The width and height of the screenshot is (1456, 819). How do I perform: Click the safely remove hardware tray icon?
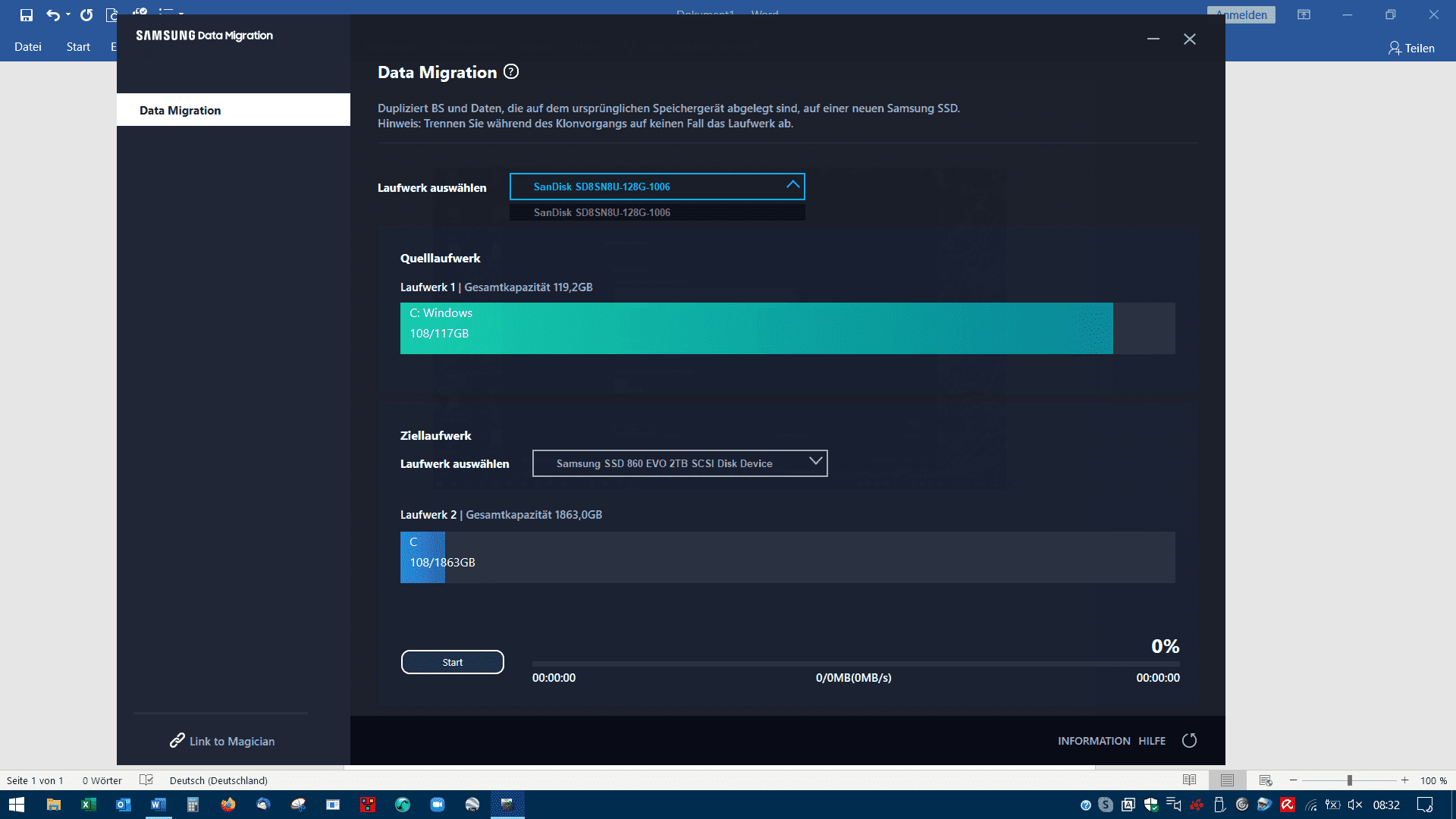tap(1219, 805)
